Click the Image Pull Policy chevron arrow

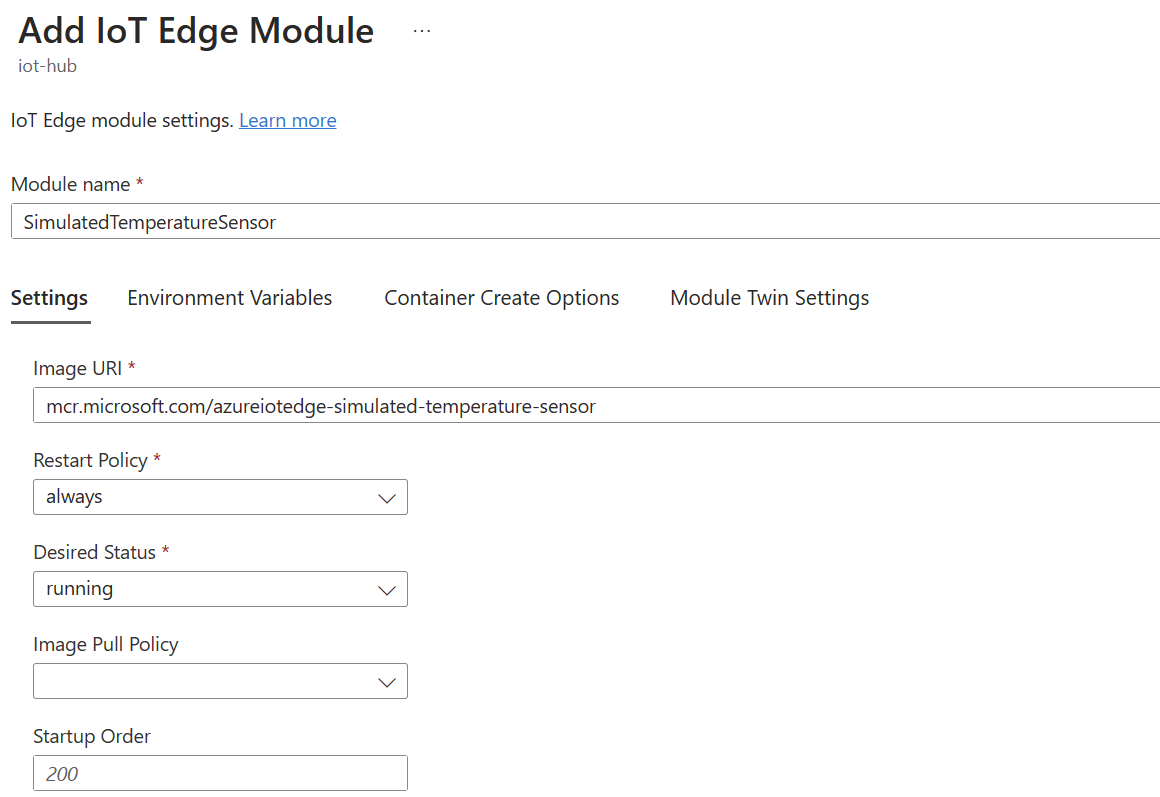coord(387,681)
